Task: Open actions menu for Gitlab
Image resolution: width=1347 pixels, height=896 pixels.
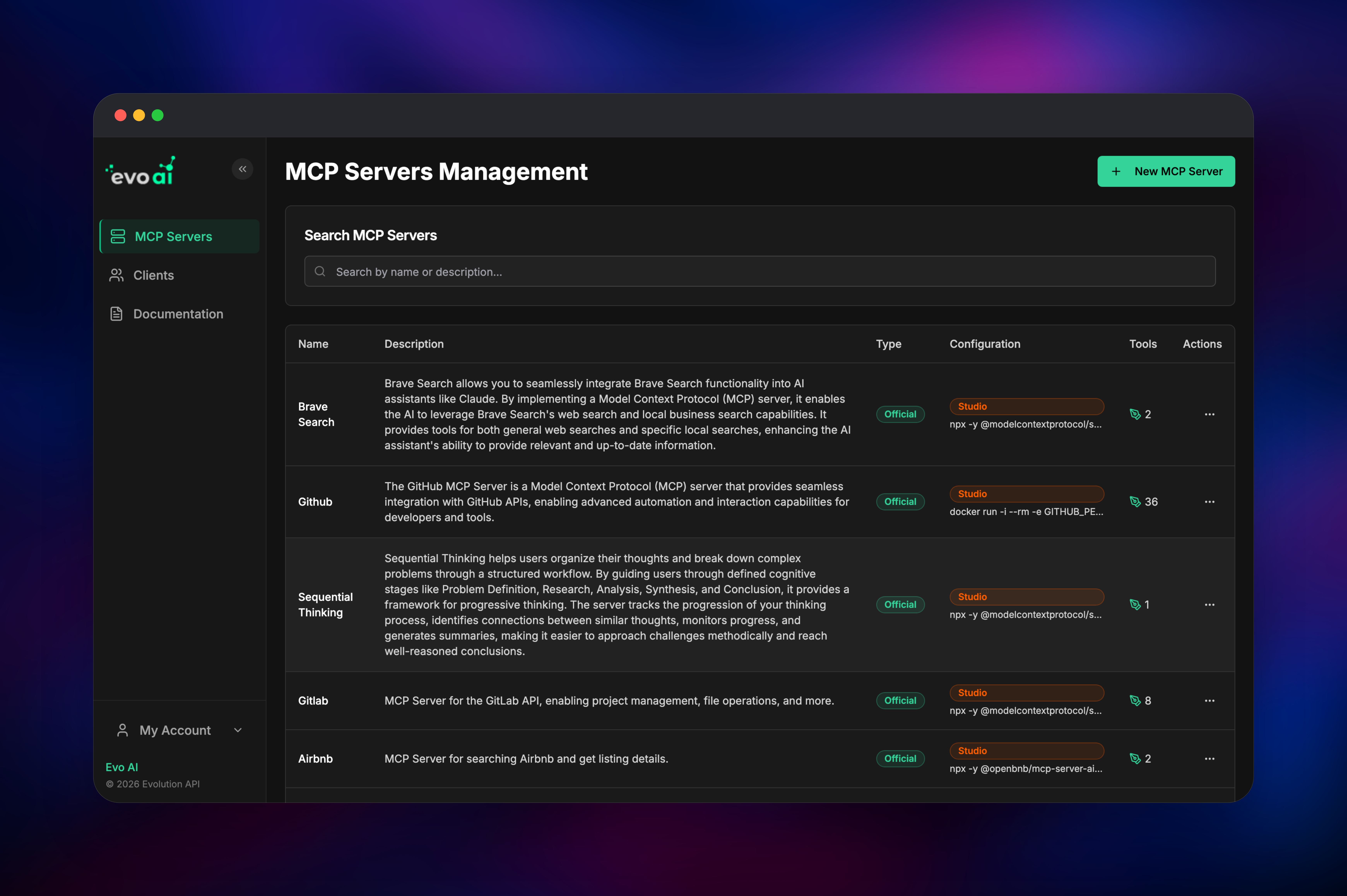Action: tap(1209, 701)
